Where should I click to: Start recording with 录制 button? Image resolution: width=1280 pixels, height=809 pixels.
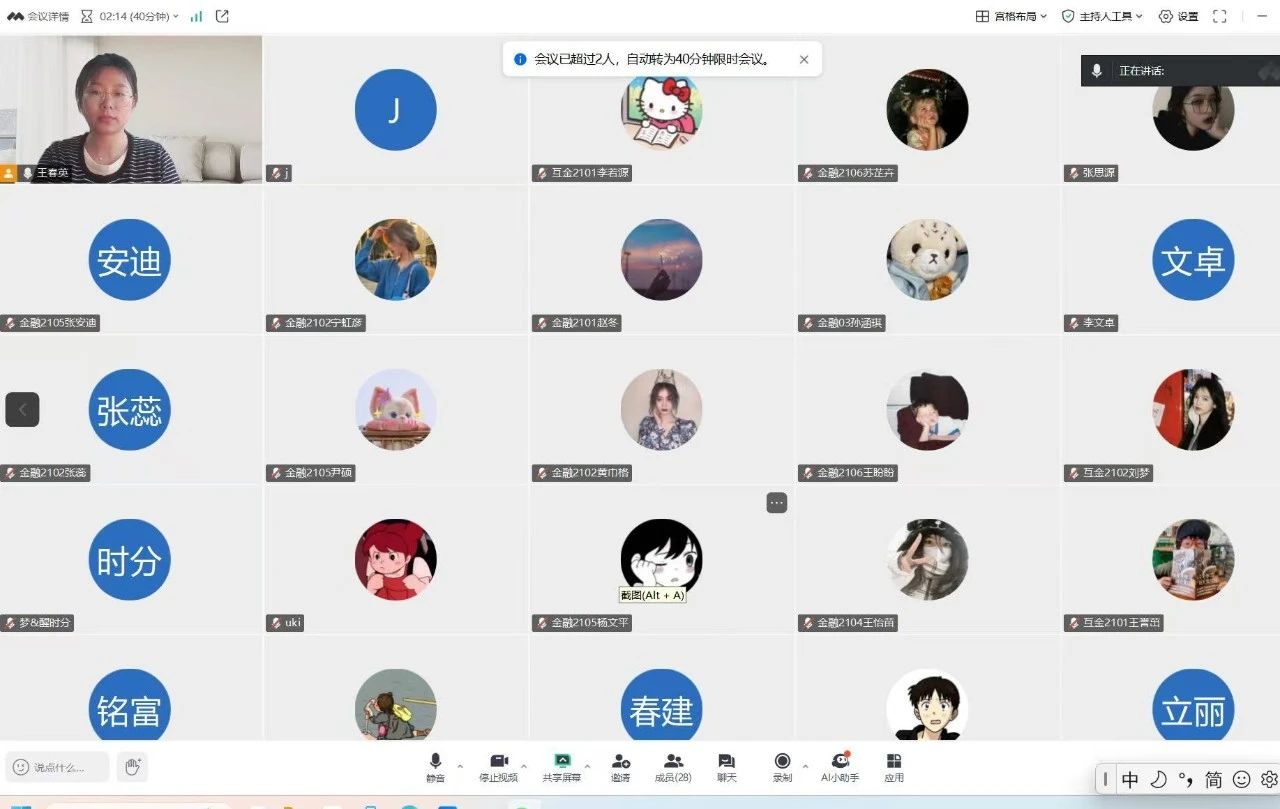pyautogui.click(x=782, y=766)
